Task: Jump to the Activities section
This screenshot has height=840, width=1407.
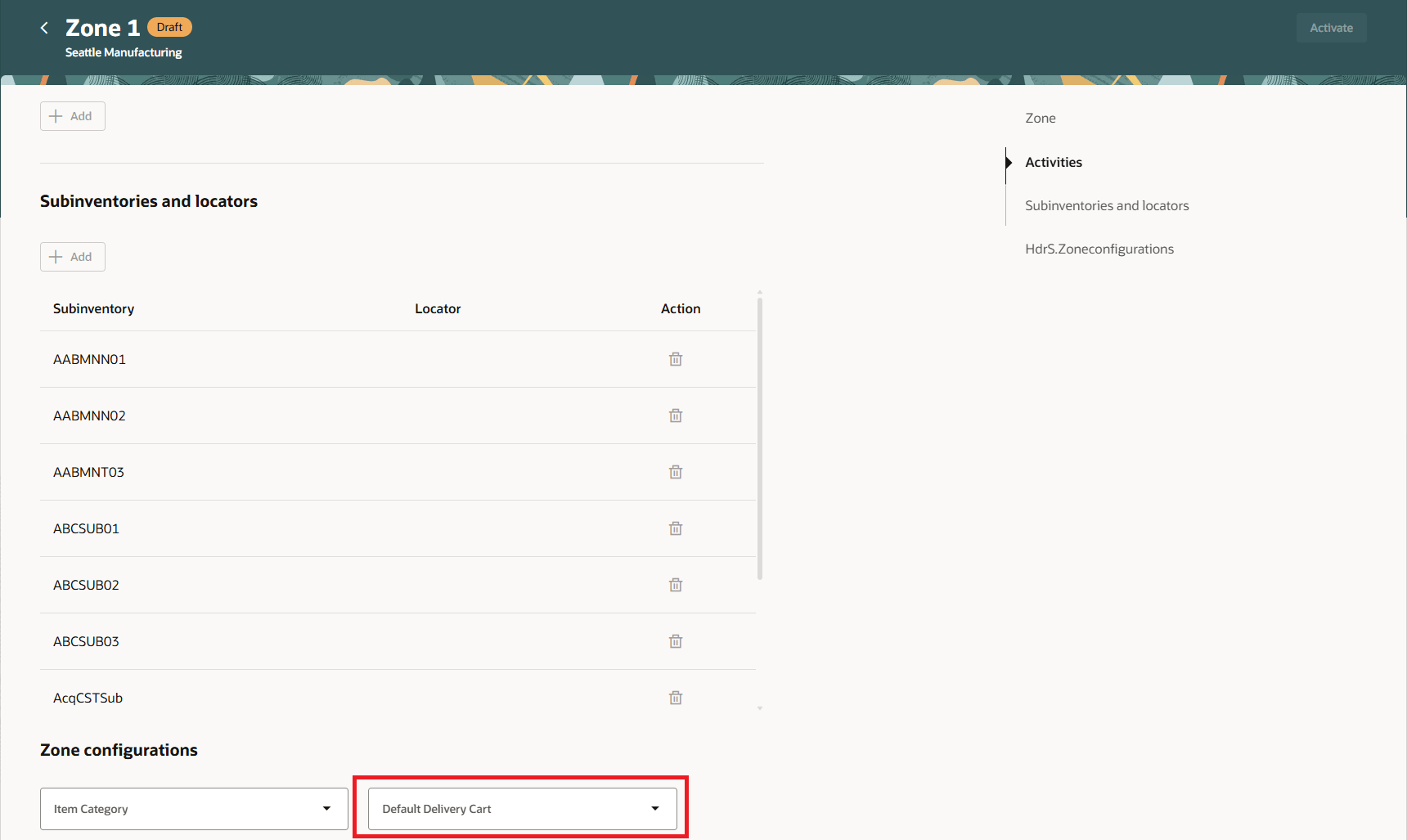Action: pos(1054,162)
